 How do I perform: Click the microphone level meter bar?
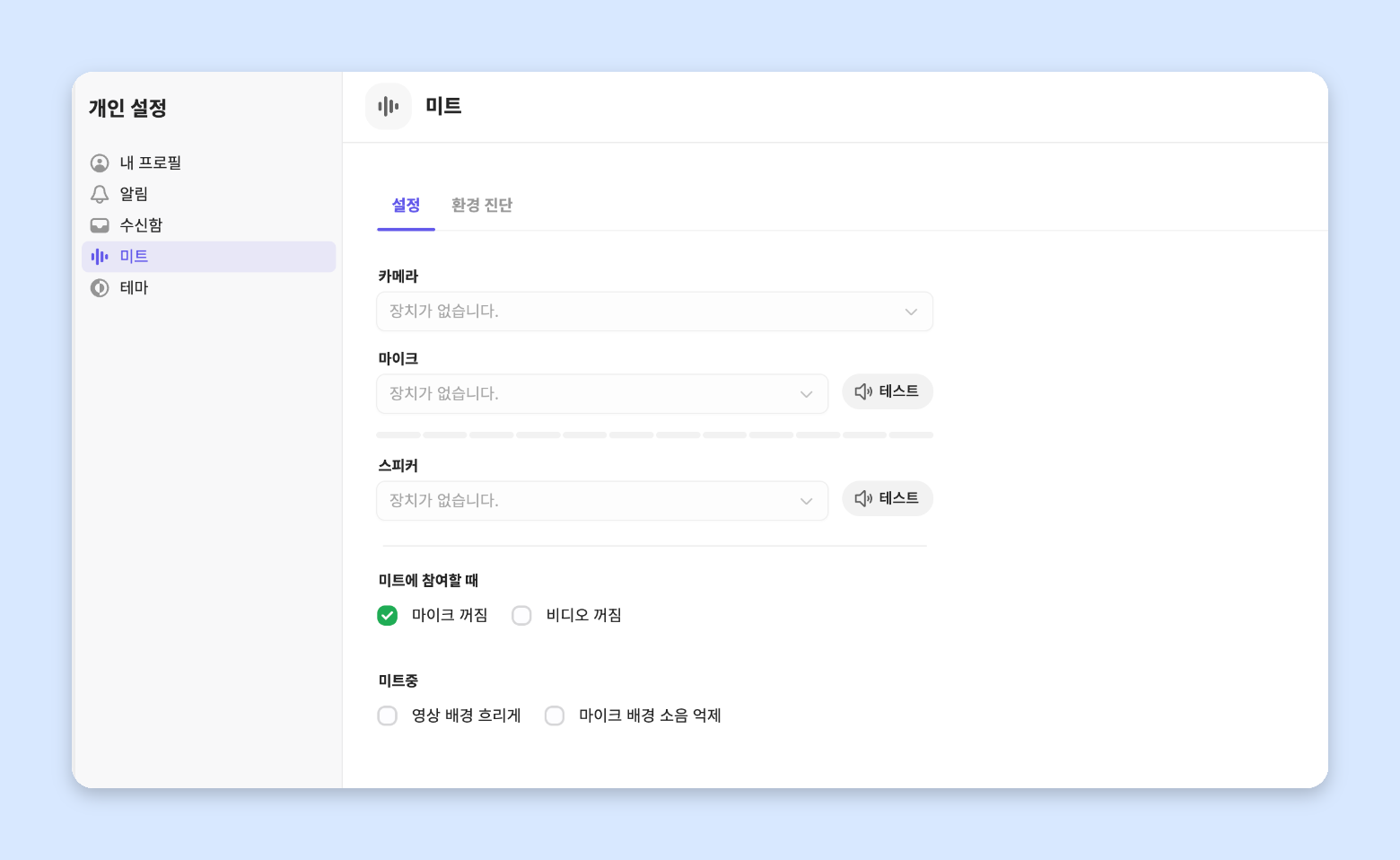coord(654,435)
